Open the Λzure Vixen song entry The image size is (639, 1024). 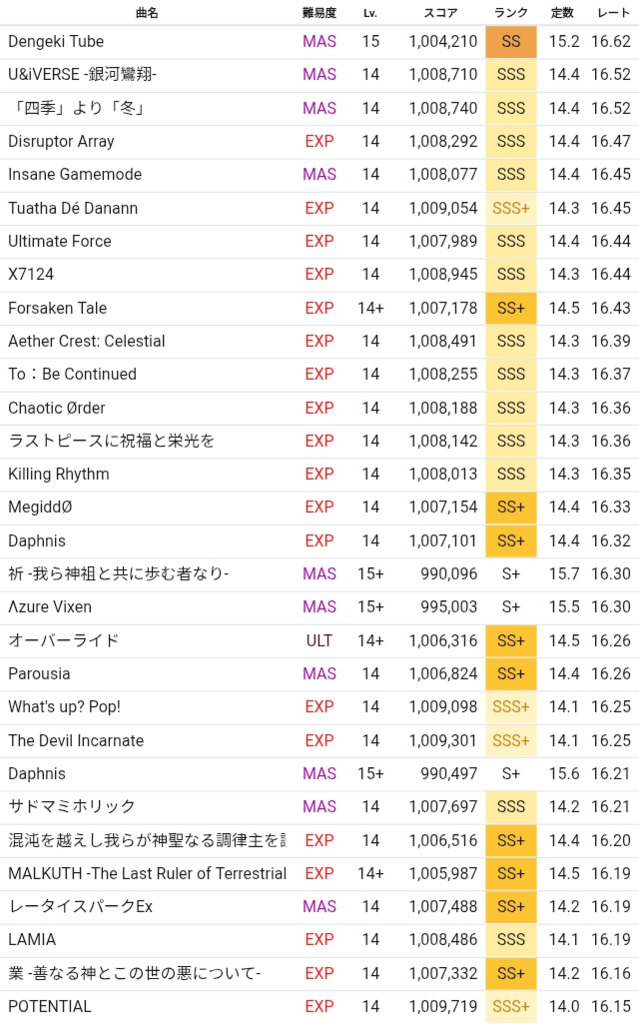[x=50, y=607]
